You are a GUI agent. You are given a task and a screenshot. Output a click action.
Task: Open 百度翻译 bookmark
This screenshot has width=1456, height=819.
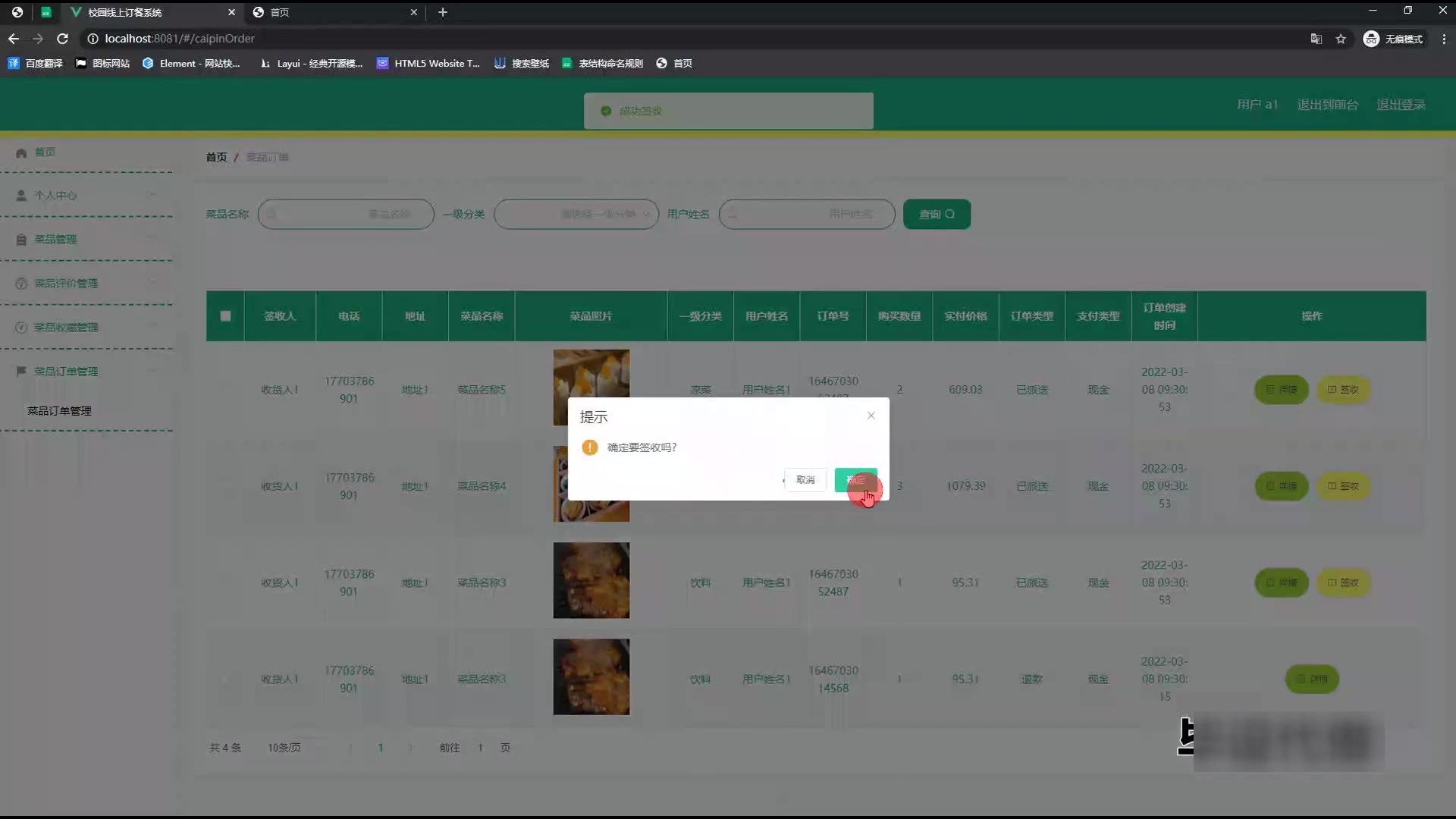36,64
